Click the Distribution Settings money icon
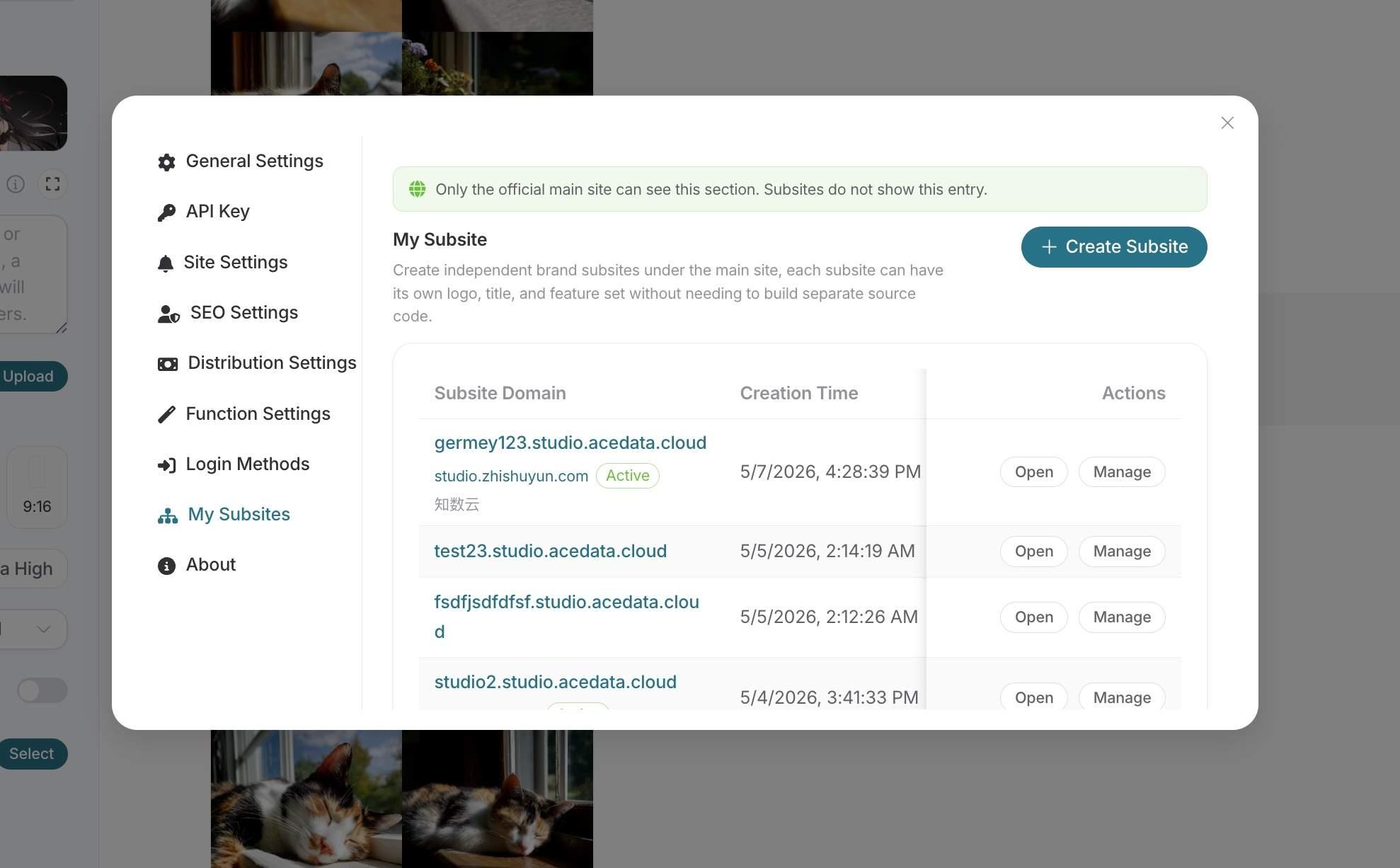 [x=168, y=364]
